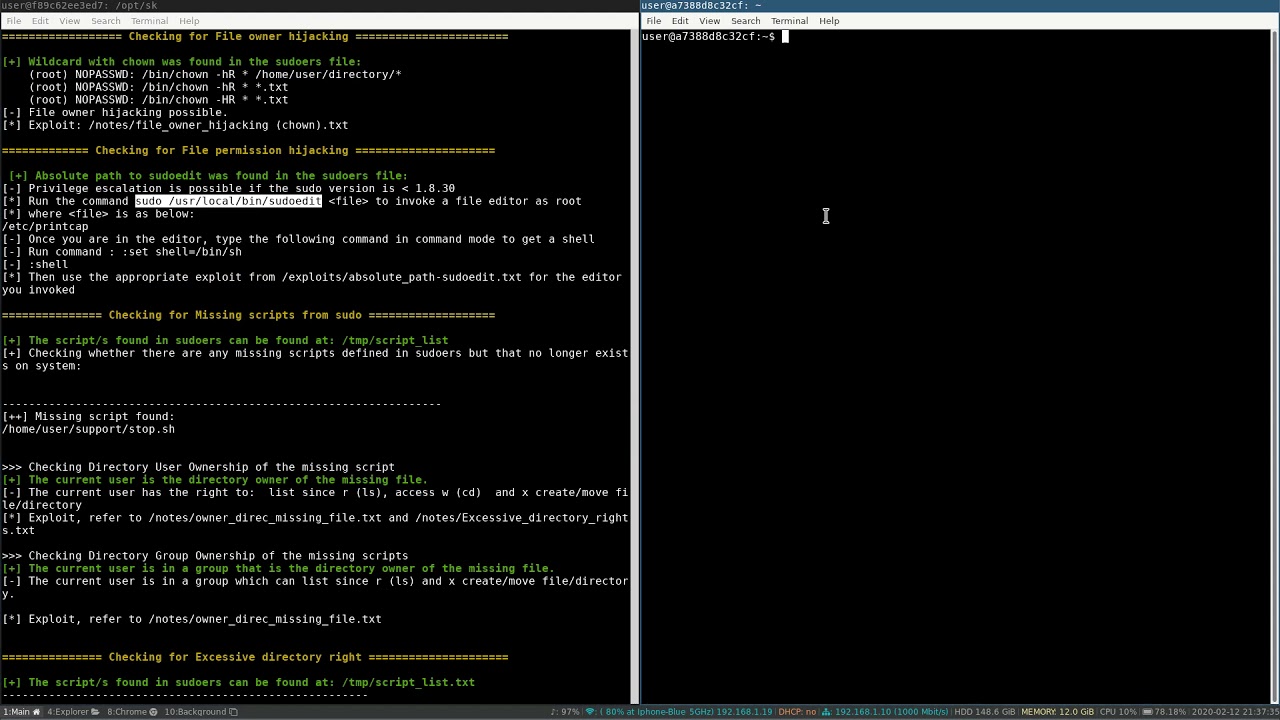Image resolution: width=1280 pixels, height=720 pixels.
Task: Click 'Checking for File permission hijacking' heading
Action: (x=248, y=151)
